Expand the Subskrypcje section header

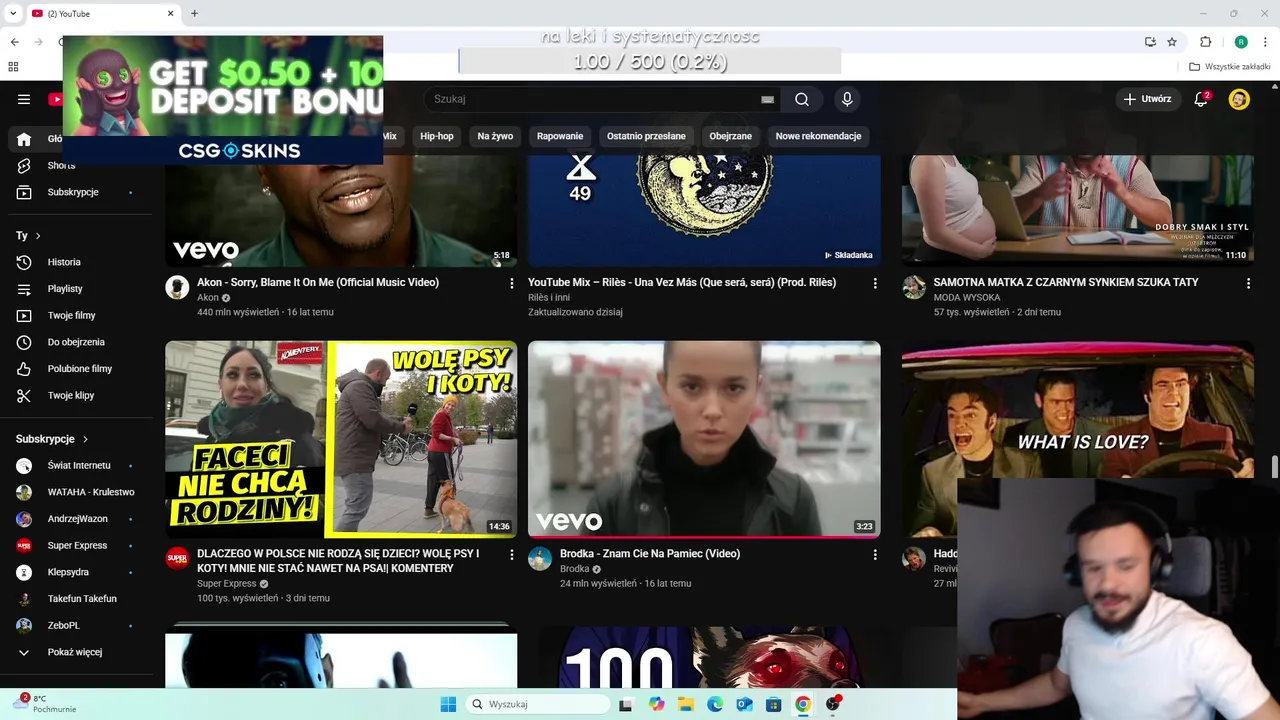pyautogui.click(x=52, y=439)
